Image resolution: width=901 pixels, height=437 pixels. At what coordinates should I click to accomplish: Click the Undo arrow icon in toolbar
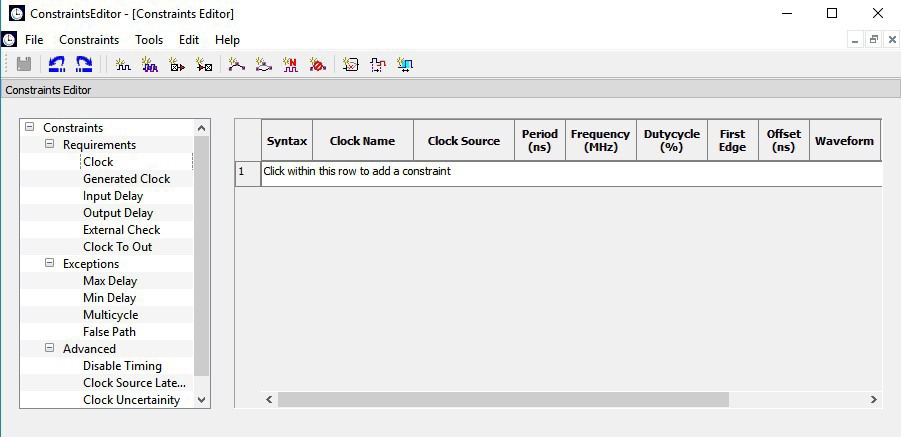[x=57, y=64]
